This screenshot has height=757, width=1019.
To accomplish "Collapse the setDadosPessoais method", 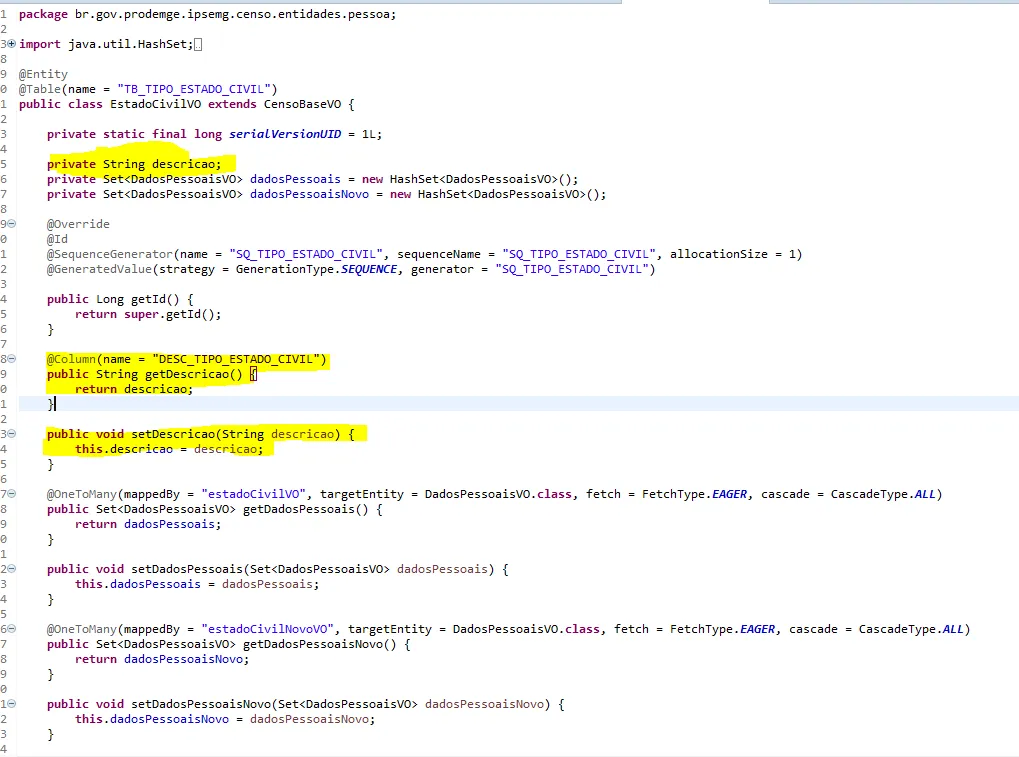I will 12,569.
